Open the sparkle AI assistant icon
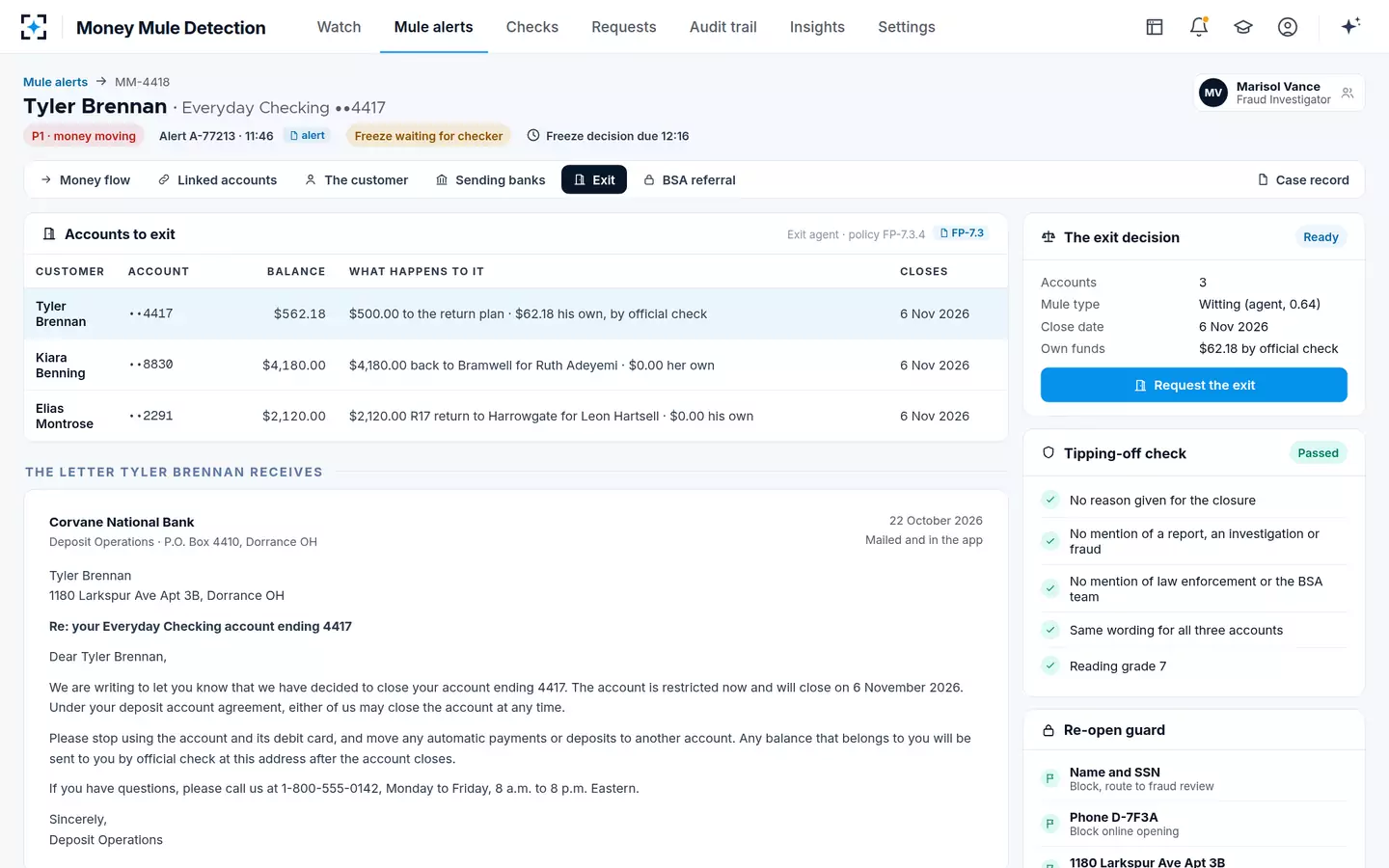The image size is (1389, 868). [1350, 26]
